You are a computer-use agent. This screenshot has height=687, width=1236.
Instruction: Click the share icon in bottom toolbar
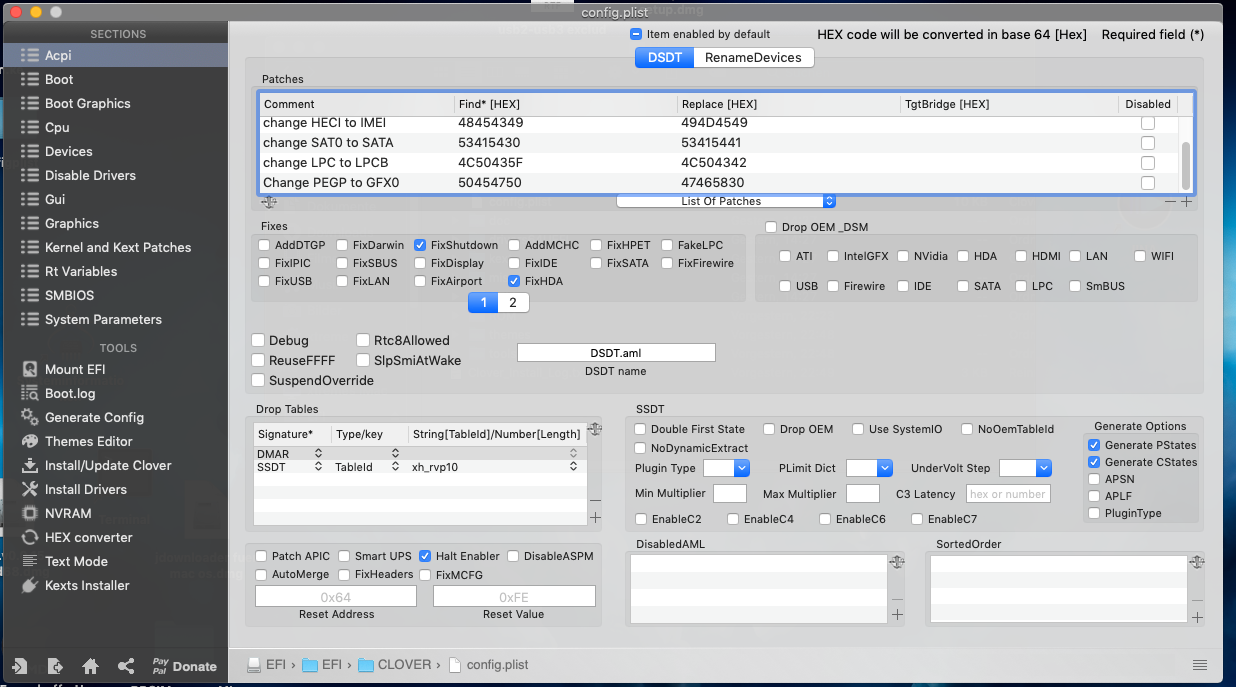pyautogui.click(x=126, y=666)
